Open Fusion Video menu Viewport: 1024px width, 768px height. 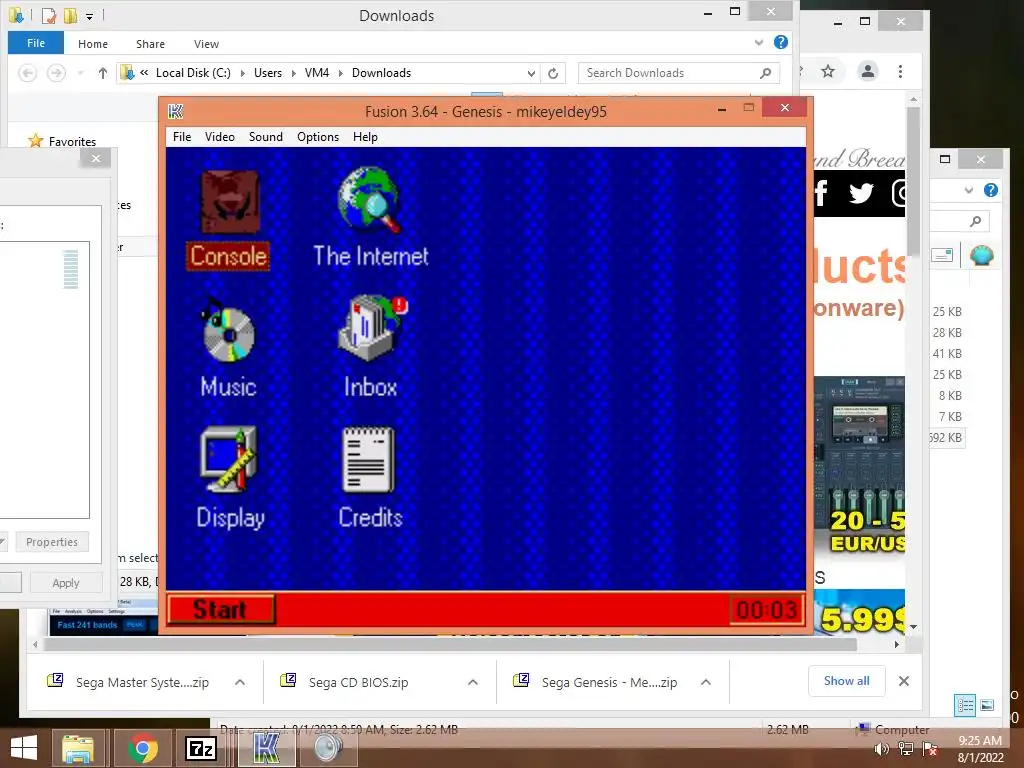(219, 136)
